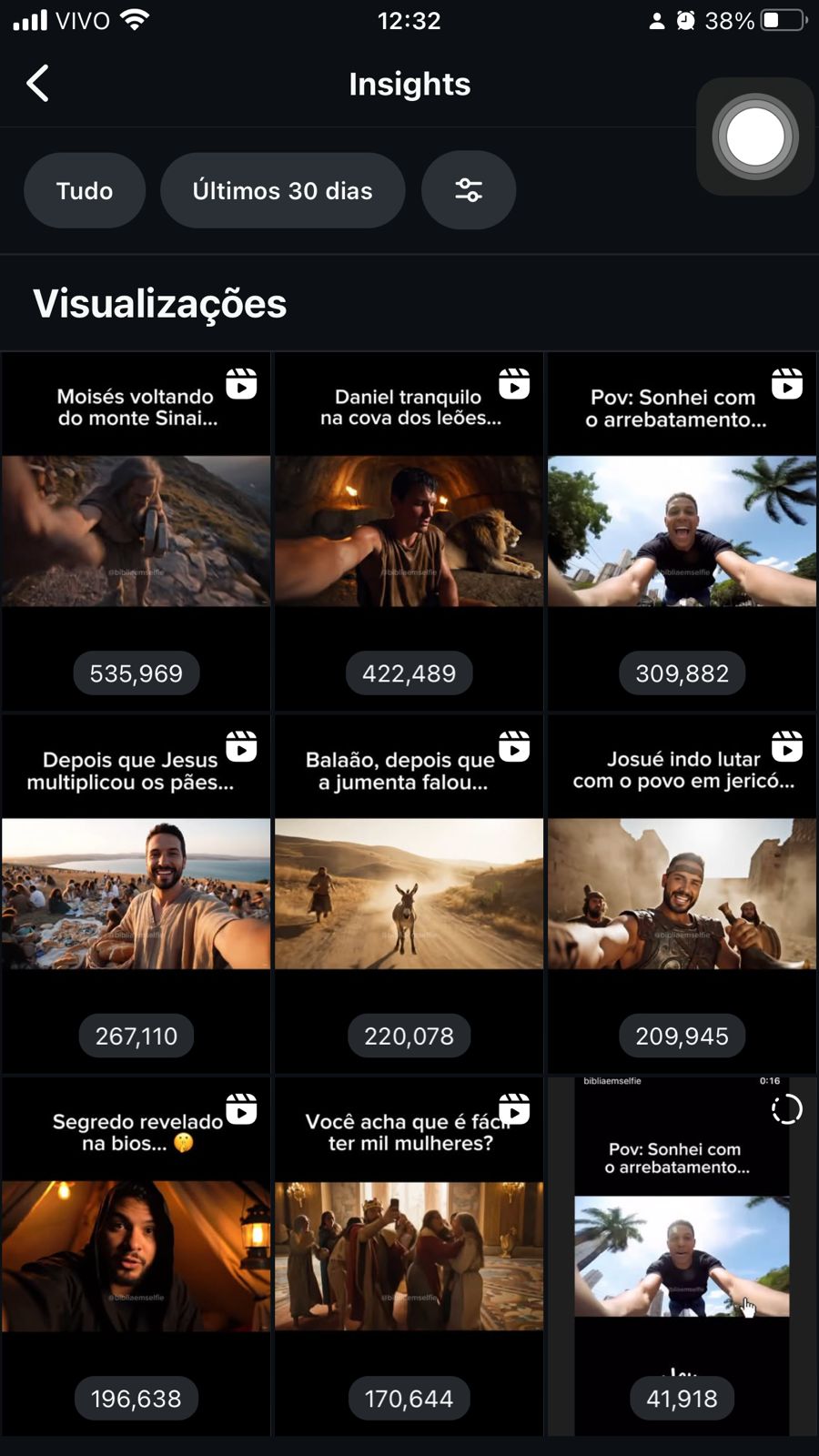Tap reel icon on Josué indo lutar post
Screen dimensions: 819x1456
point(787,746)
